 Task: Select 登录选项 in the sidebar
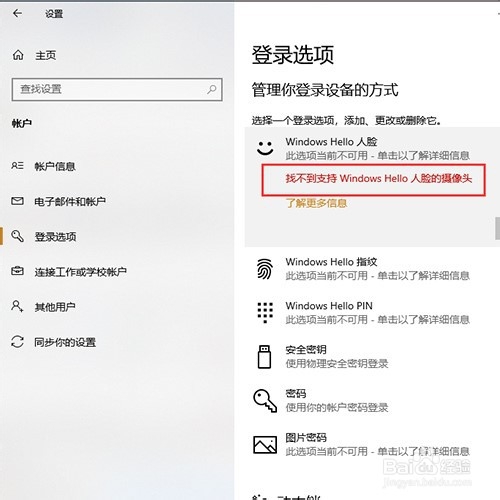pyautogui.click(x=55, y=236)
